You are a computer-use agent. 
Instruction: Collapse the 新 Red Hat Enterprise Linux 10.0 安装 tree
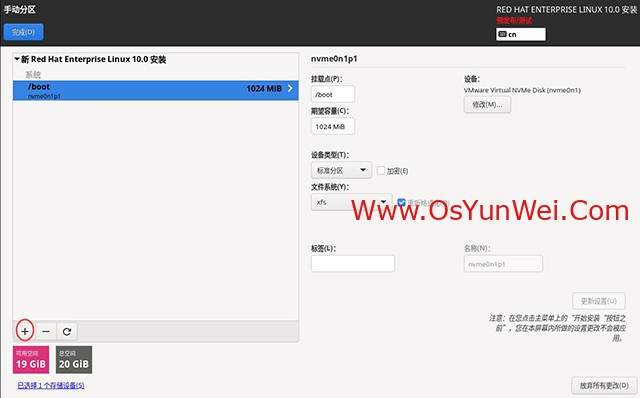pyautogui.click(x=17, y=59)
